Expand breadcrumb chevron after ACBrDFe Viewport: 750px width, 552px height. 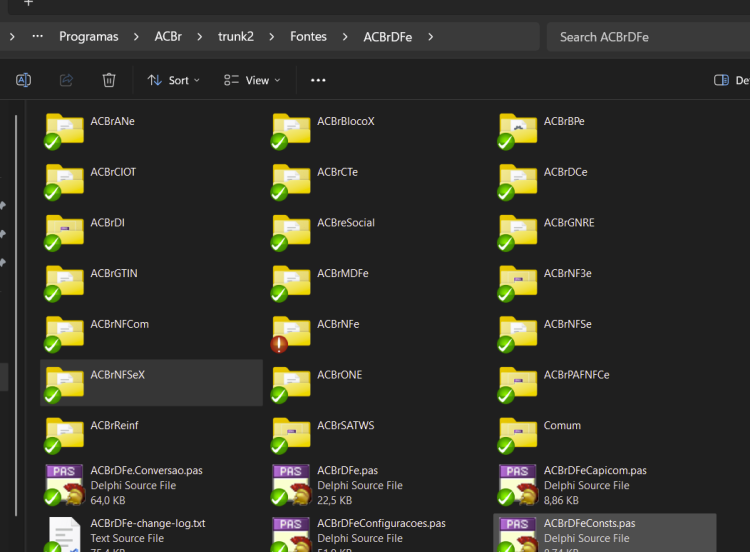[430, 37]
